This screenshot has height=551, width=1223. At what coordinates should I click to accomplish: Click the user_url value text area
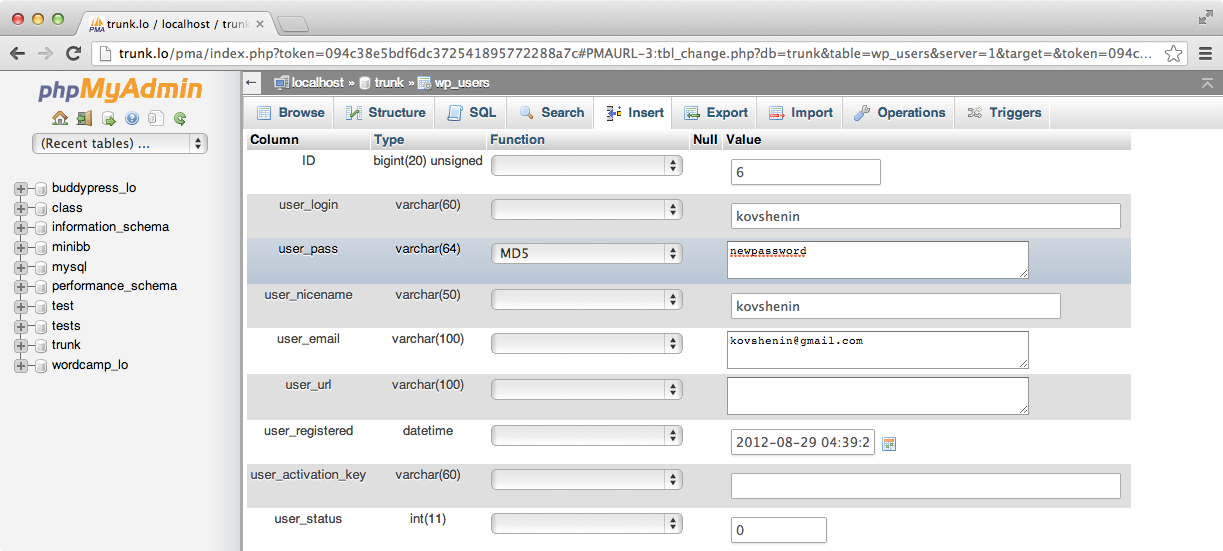click(x=877, y=396)
